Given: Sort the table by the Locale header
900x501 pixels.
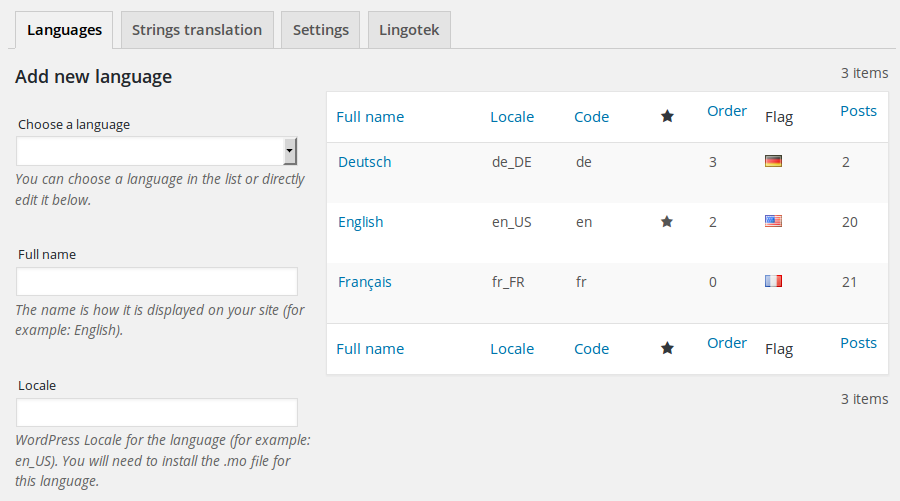Looking at the screenshot, I should tap(512, 117).
